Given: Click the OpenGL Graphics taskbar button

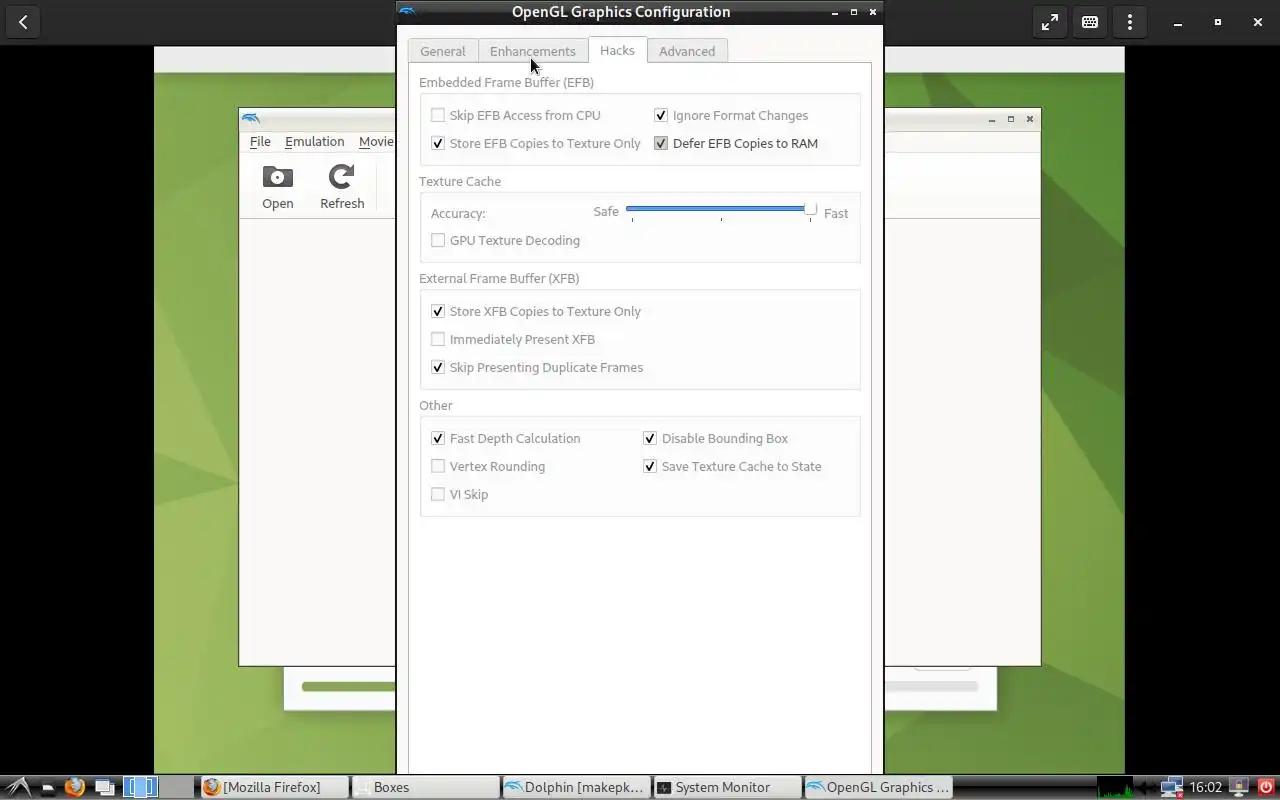Looking at the screenshot, I should (x=878, y=787).
